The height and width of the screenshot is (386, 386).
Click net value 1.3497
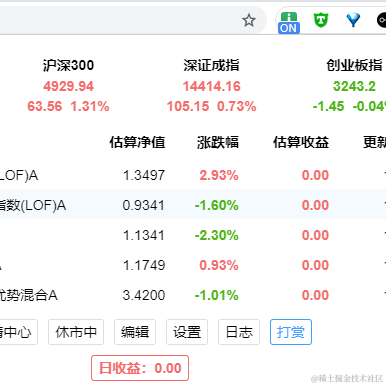point(144,175)
